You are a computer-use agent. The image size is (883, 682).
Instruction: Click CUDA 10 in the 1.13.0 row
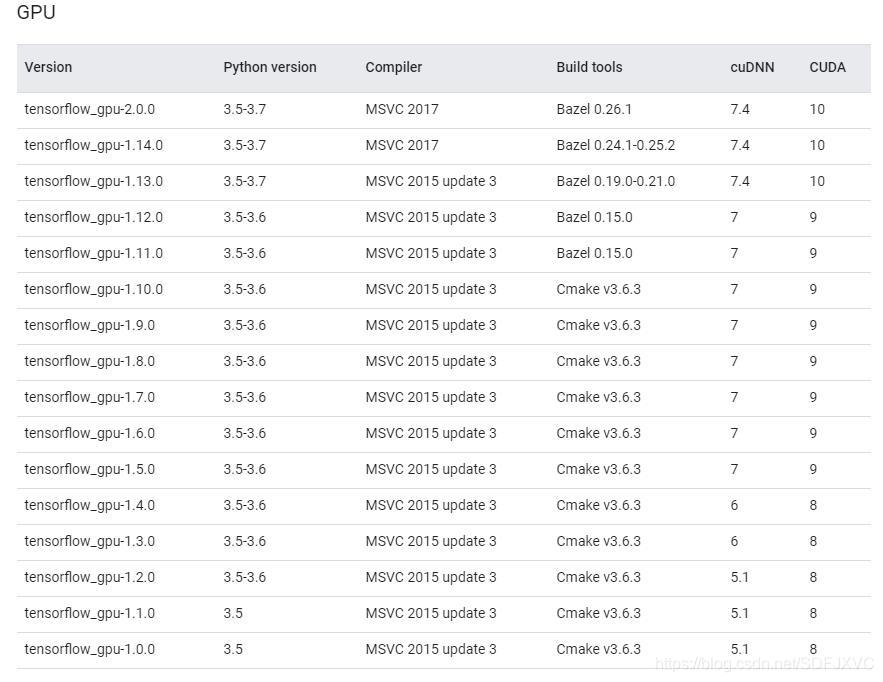(x=817, y=181)
